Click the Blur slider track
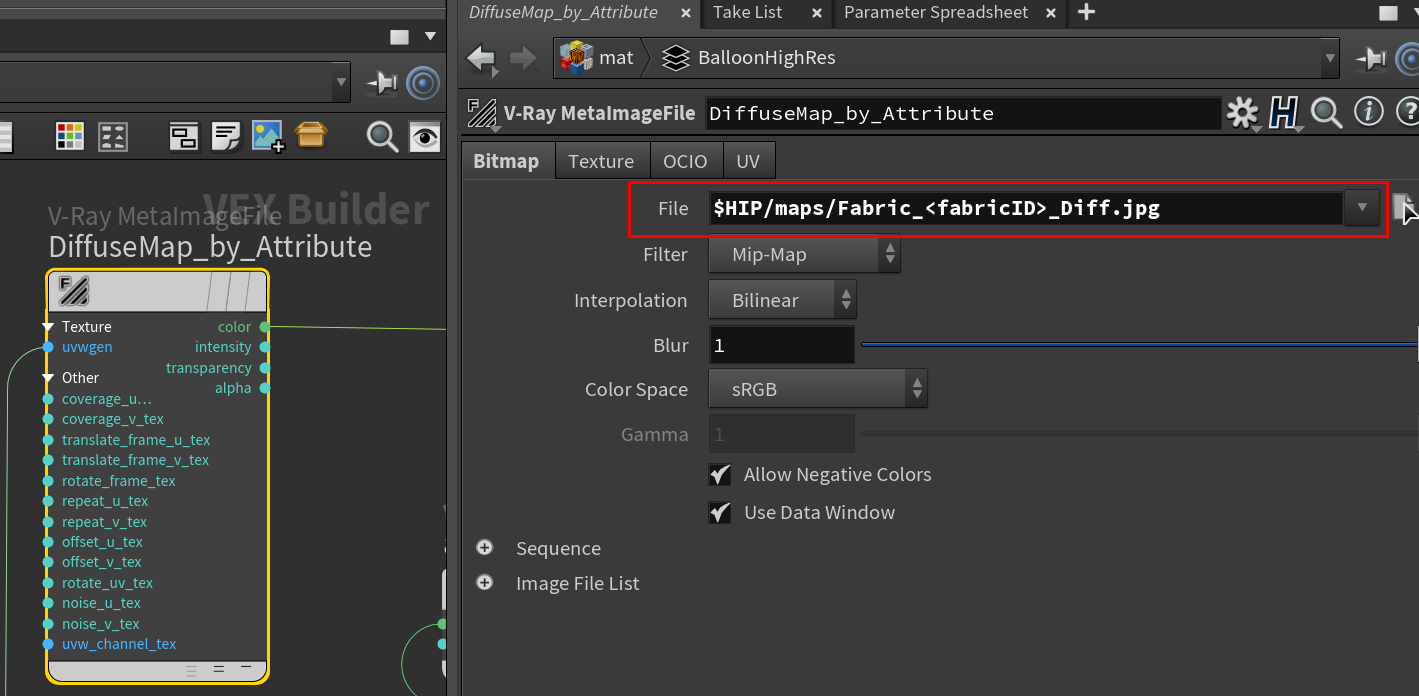Viewport: 1419px width, 696px height. [1138, 345]
